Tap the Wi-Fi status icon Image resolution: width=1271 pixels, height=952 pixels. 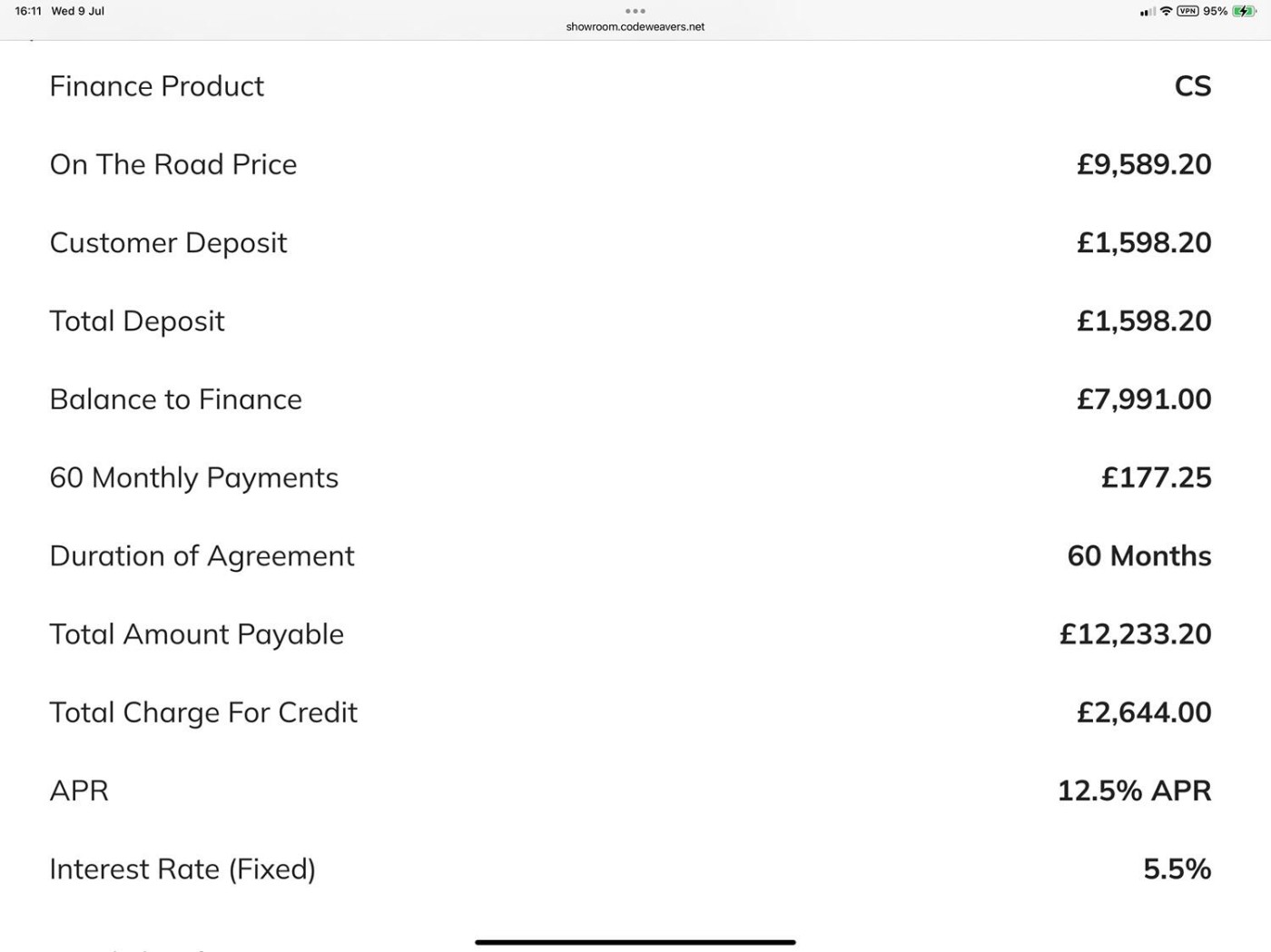(1166, 11)
